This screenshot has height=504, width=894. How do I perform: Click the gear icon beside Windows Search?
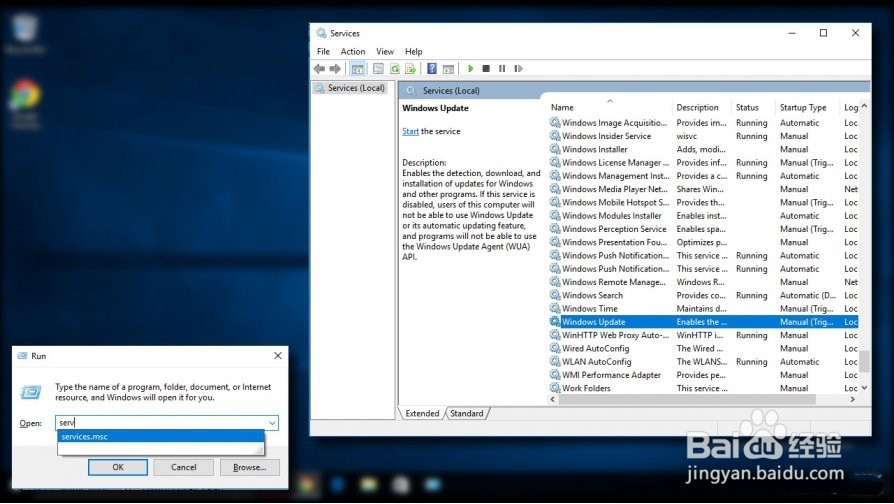tap(555, 295)
